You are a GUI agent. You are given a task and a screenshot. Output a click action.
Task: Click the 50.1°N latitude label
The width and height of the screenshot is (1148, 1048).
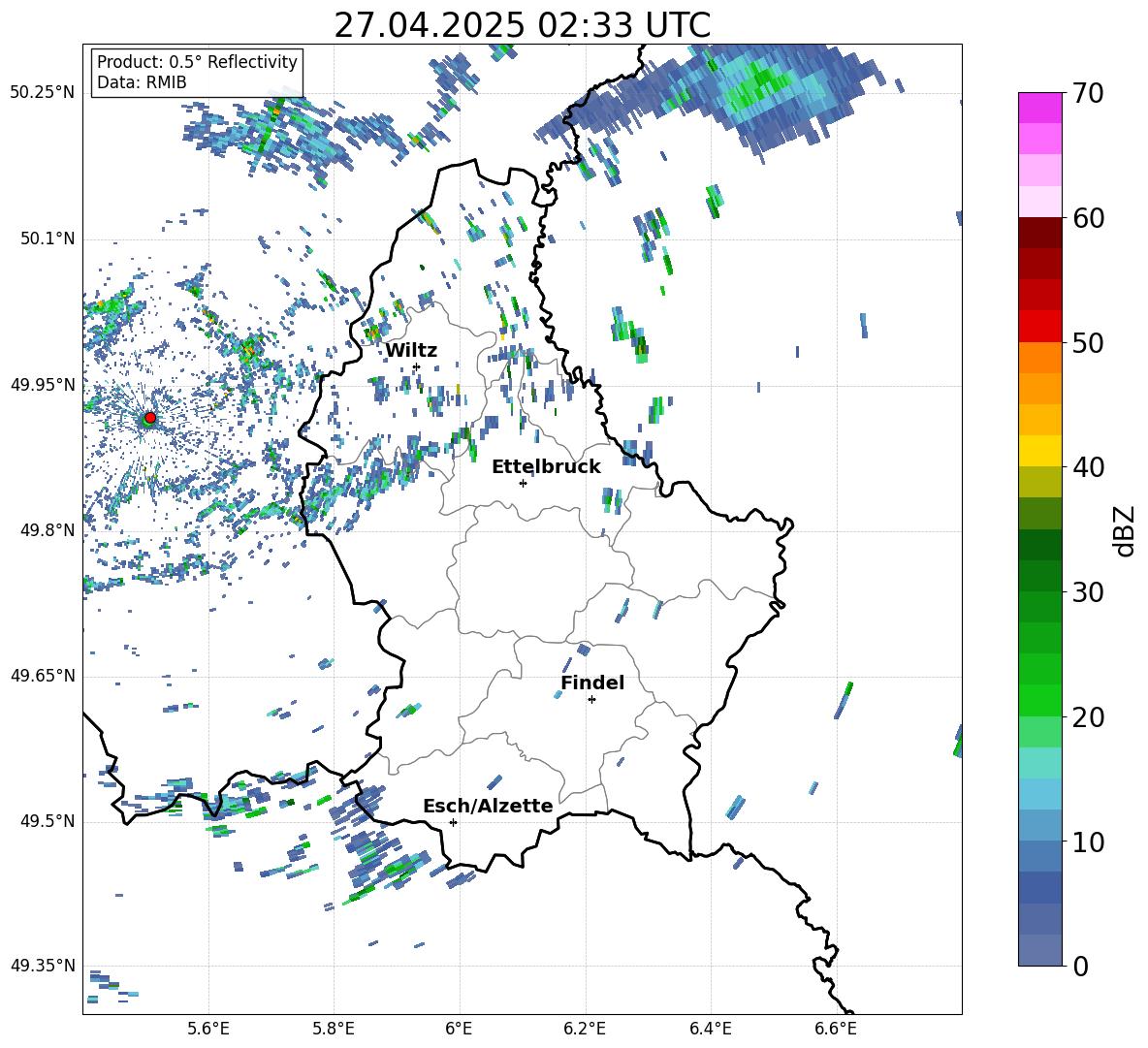[48, 239]
